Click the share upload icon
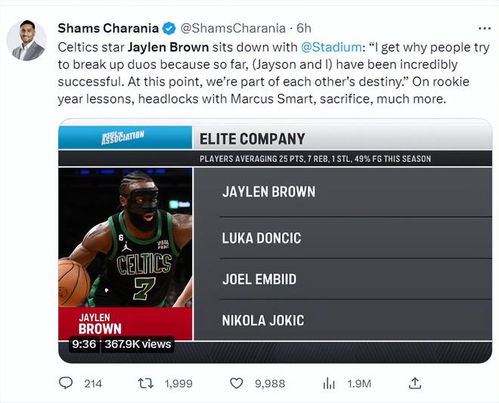Screen dimensions: 499x403 pyautogui.click(x=415, y=383)
